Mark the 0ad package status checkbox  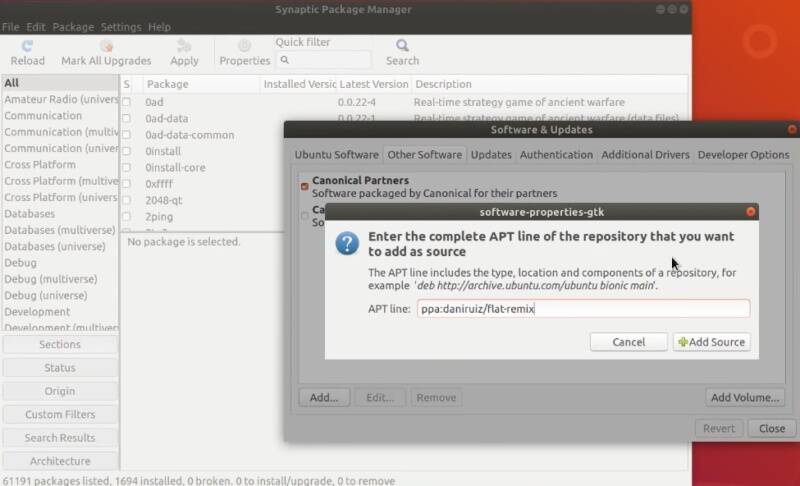click(x=127, y=102)
